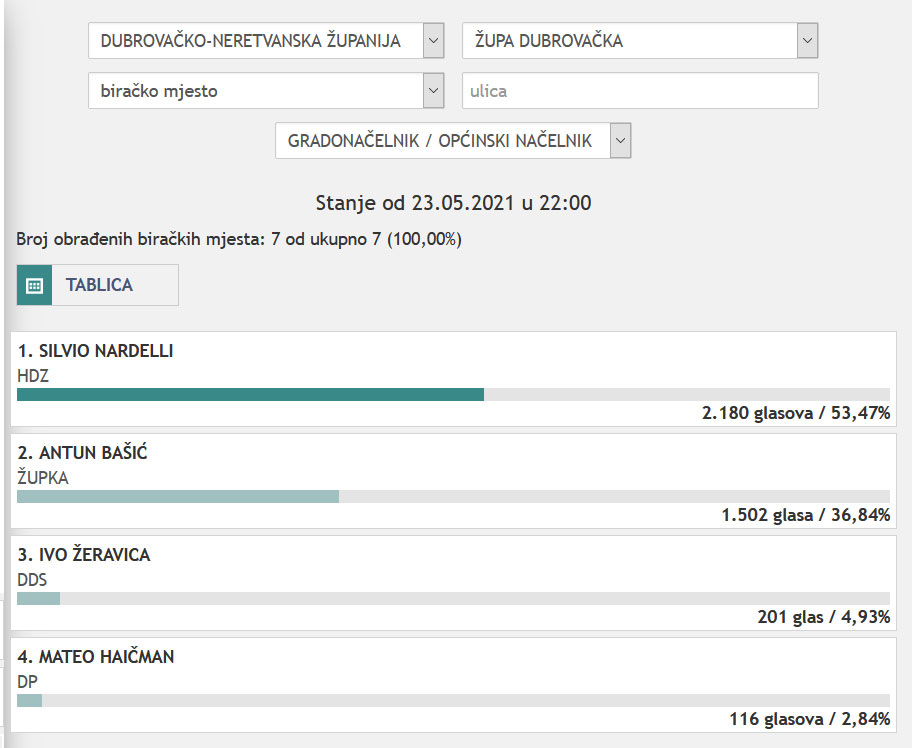Click the municipality dropdown arrow chevron

(807, 41)
